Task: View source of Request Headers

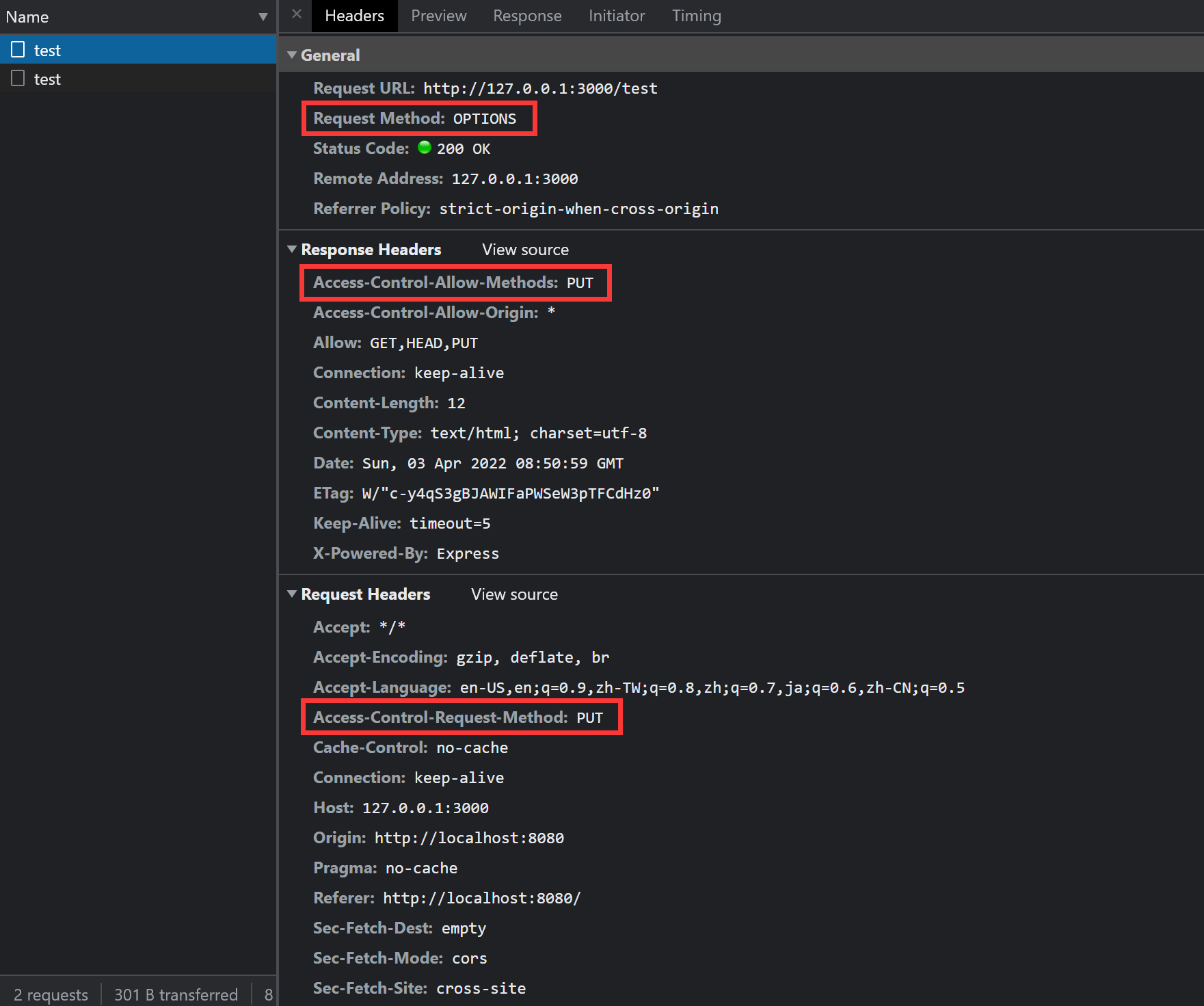Action: point(514,594)
